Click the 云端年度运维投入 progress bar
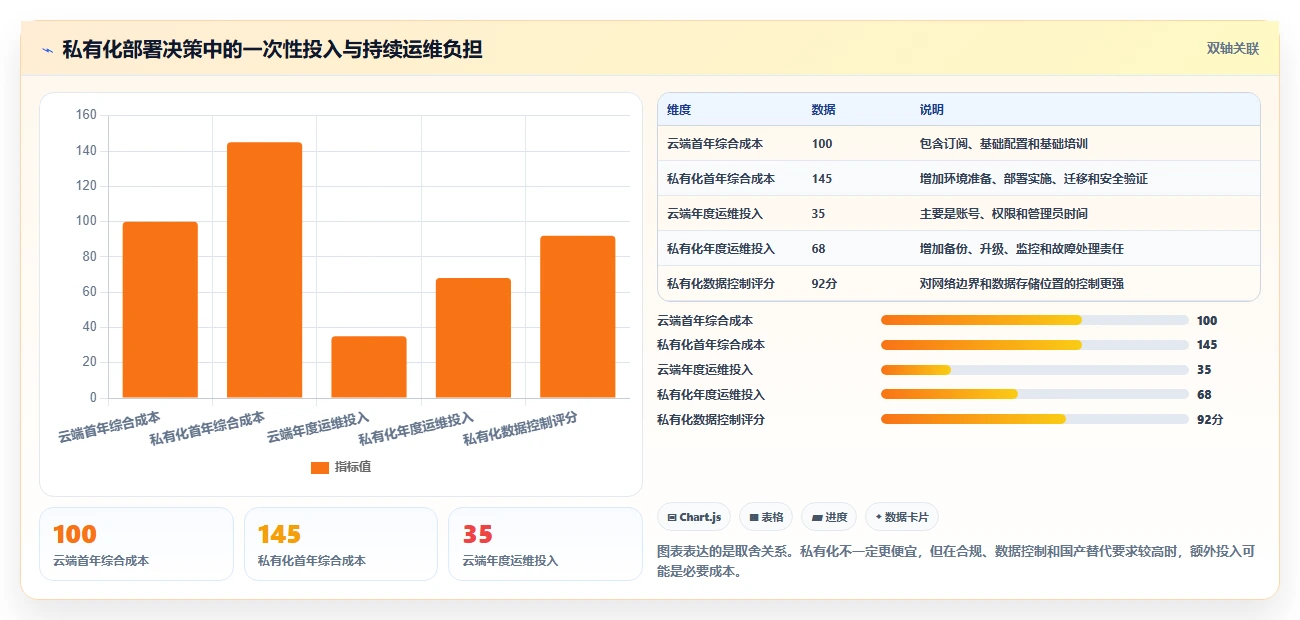This screenshot has height=620, width=1300. pyautogui.click(x=1034, y=370)
